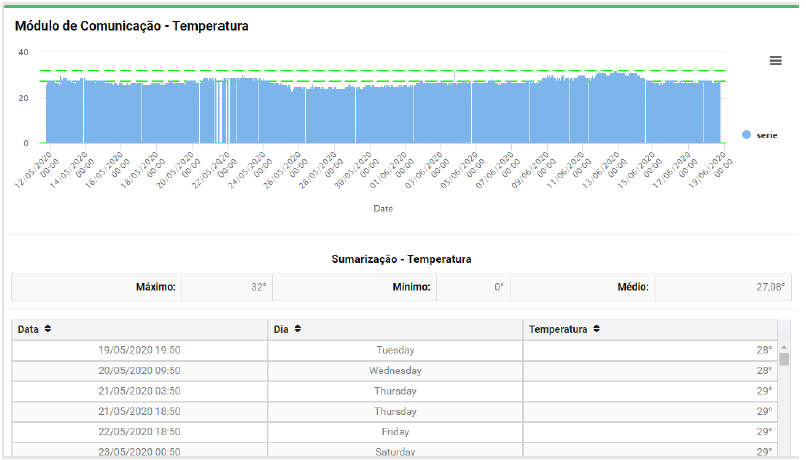The image size is (806, 460).
Task: Click the sort arrows beside Temperatura header
Action: [596, 329]
